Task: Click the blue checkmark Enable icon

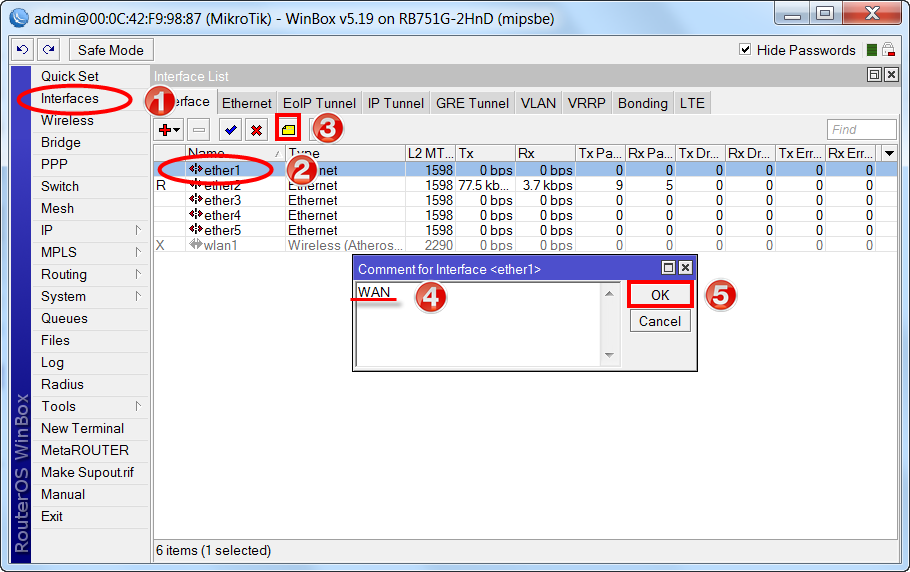Action: pyautogui.click(x=231, y=130)
